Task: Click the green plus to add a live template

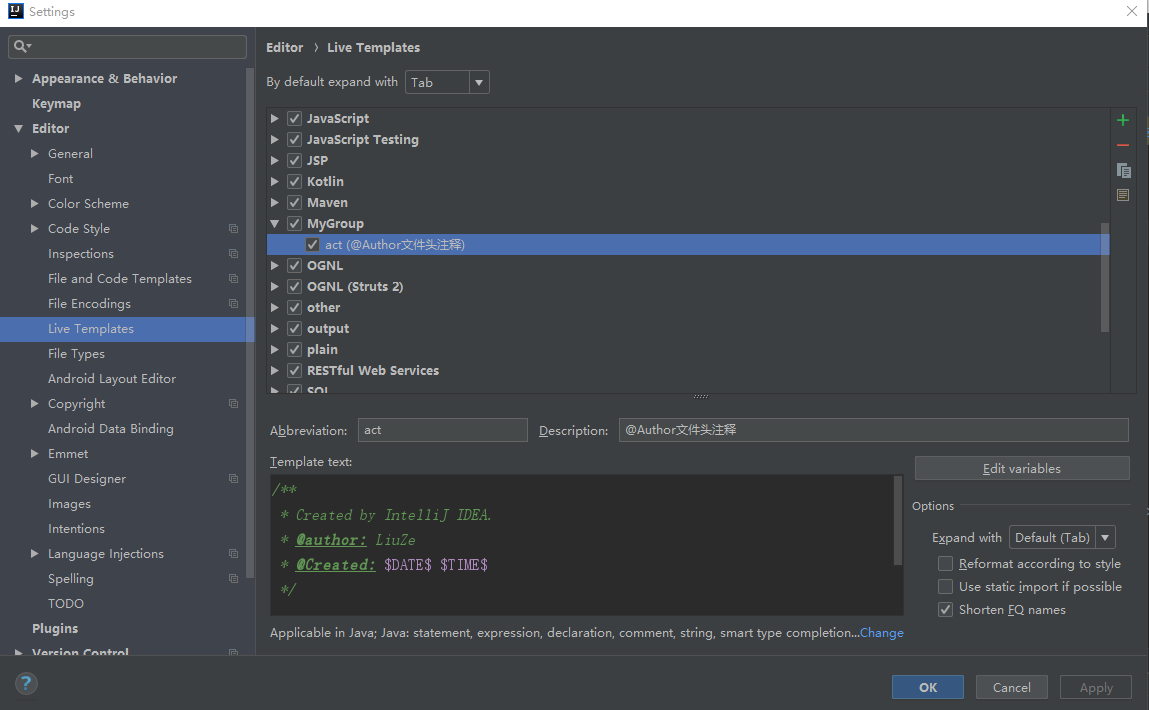Action: coord(1122,119)
